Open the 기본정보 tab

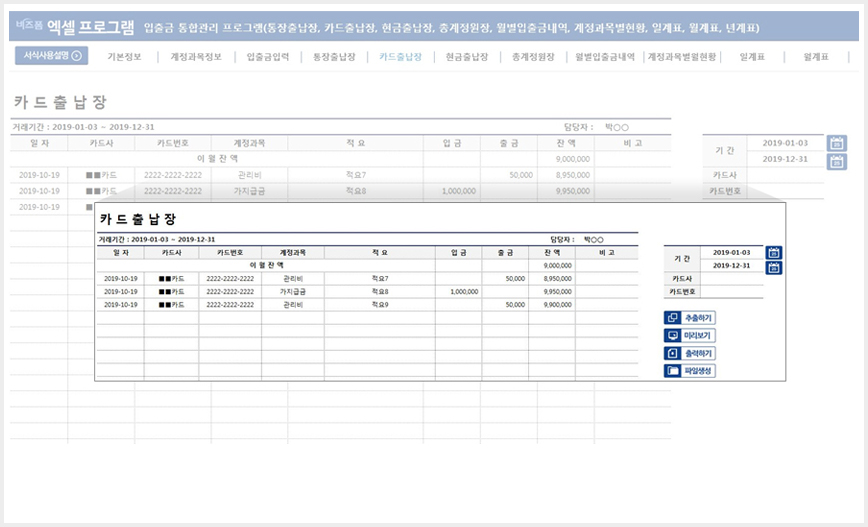click(x=125, y=56)
